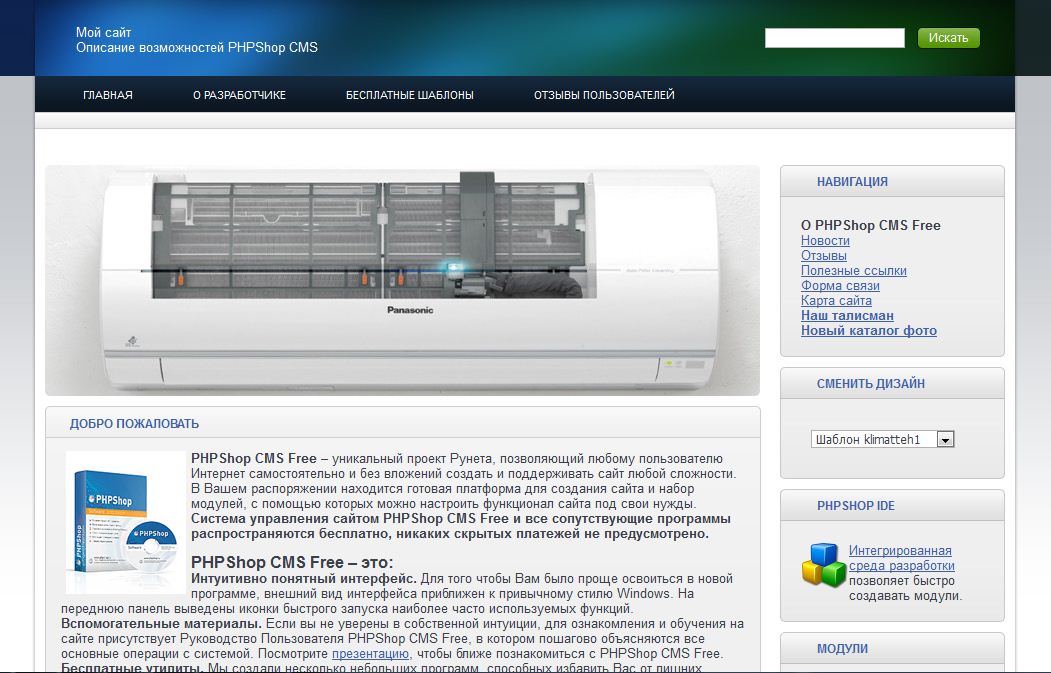The width and height of the screenshot is (1051, 673).
Task: Click Описание возможностей PHPShop CMS subtitle
Action: [197, 48]
